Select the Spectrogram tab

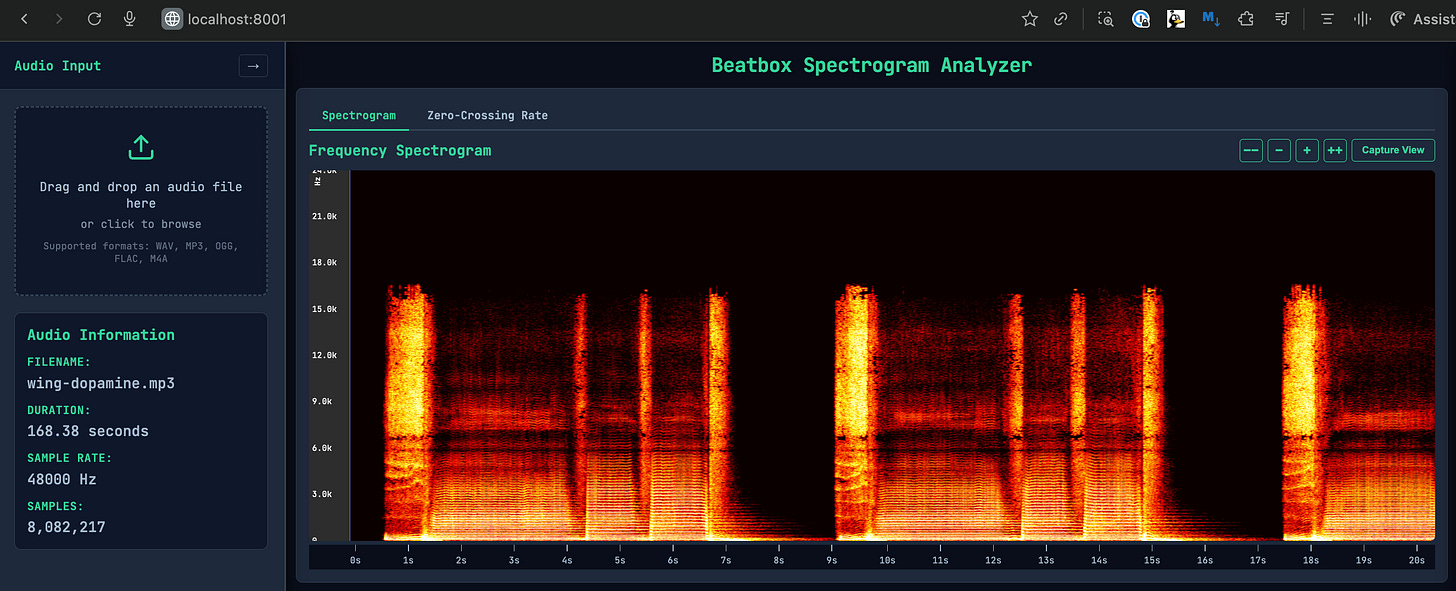pyautogui.click(x=359, y=115)
